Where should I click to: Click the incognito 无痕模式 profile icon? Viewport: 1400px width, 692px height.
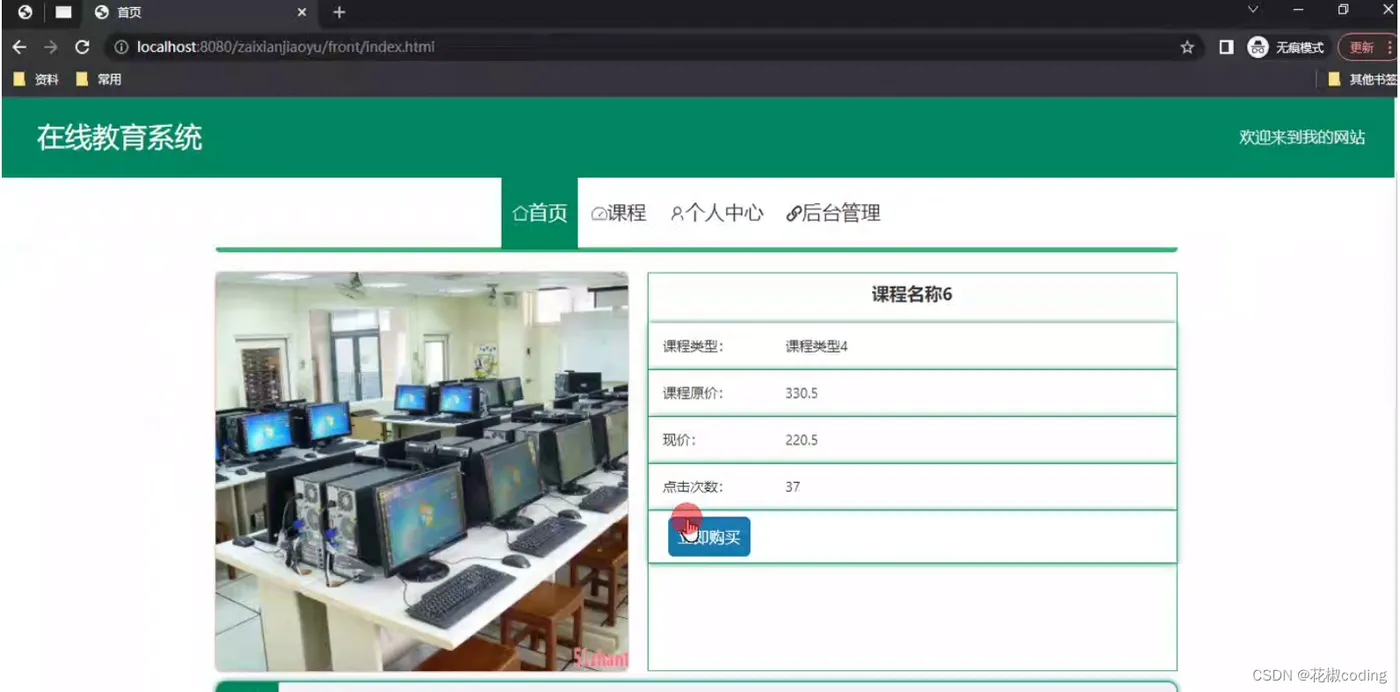click(1258, 47)
